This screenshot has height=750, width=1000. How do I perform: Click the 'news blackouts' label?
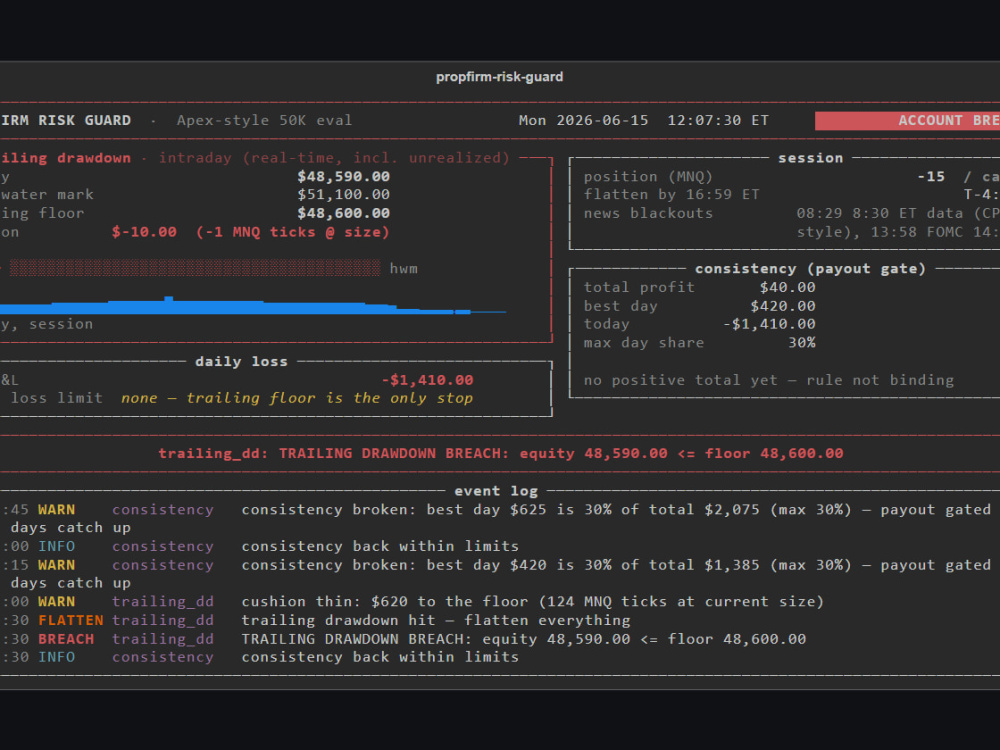click(648, 213)
